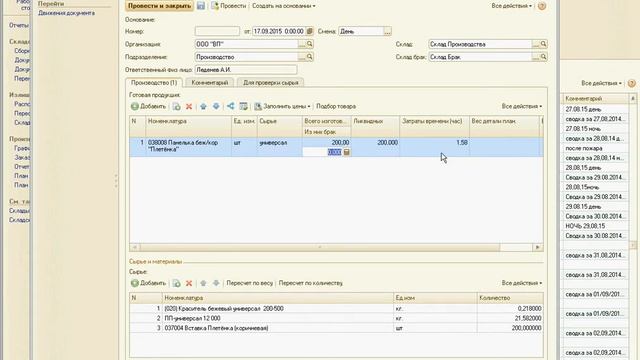Image resolution: width=640 pixels, height=360 pixels.
Task: Open top Все действия menu of the document
Action: point(512,6)
